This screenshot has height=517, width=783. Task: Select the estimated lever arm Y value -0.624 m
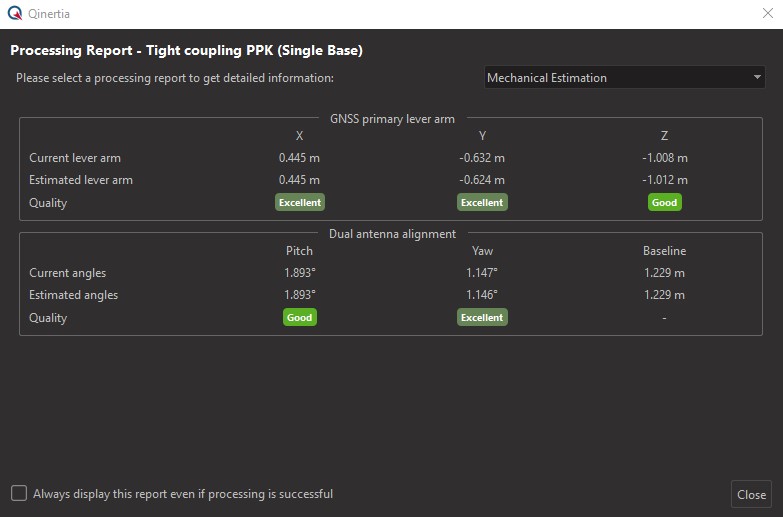pyautogui.click(x=482, y=180)
